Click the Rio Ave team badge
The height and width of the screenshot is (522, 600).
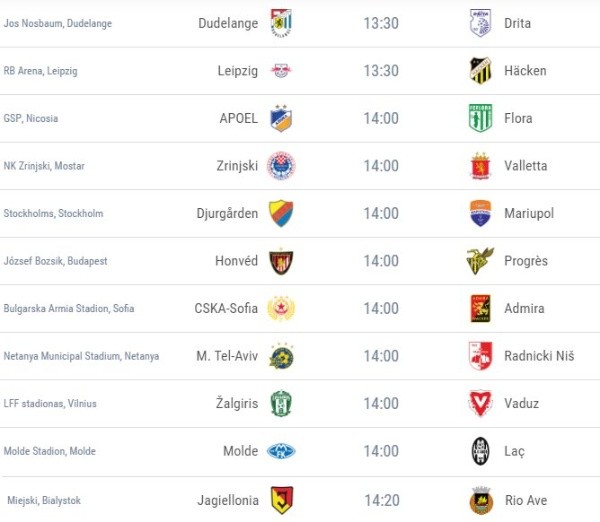pos(481,499)
